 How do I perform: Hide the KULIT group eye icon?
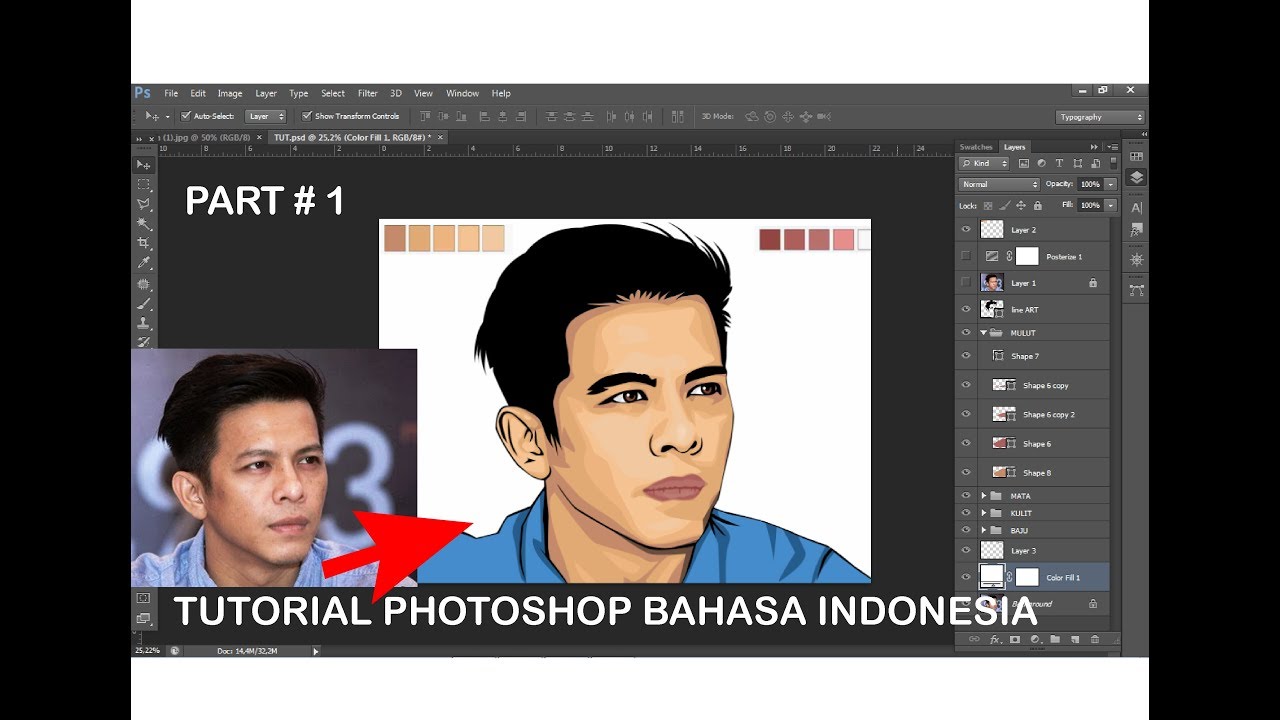tap(966, 512)
